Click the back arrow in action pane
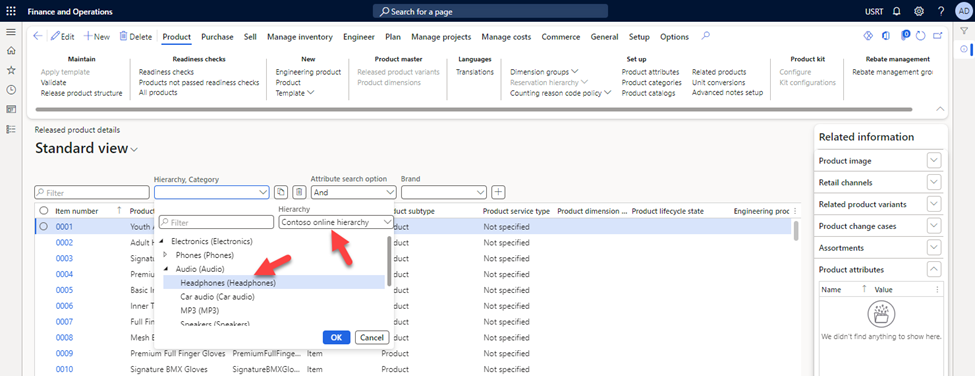975x376 pixels. tap(38, 37)
